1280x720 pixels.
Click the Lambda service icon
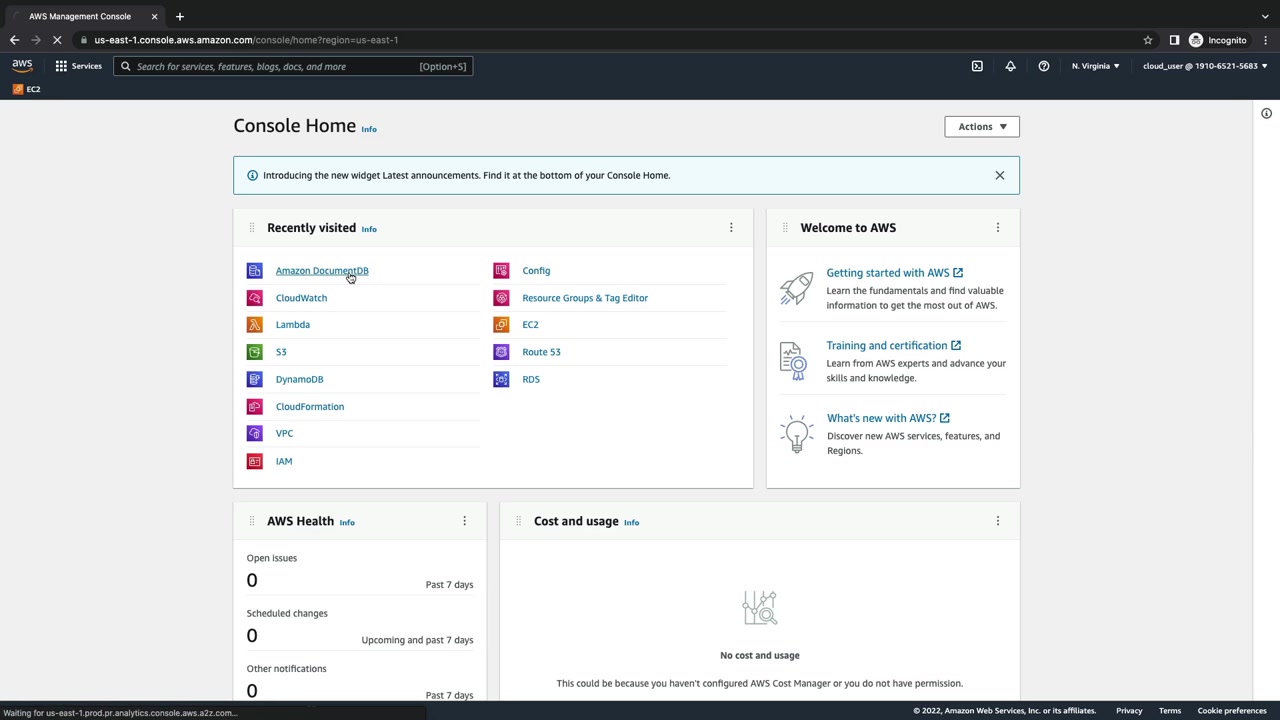(254, 325)
